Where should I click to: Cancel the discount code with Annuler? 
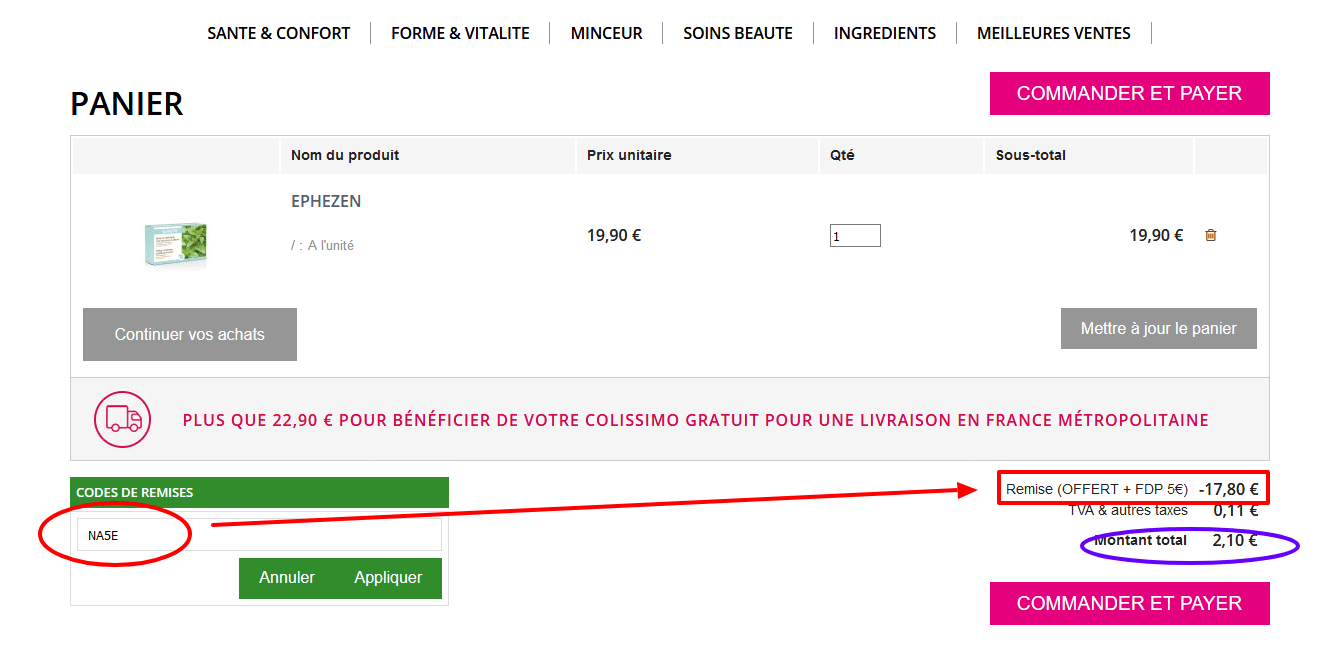click(x=287, y=578)
